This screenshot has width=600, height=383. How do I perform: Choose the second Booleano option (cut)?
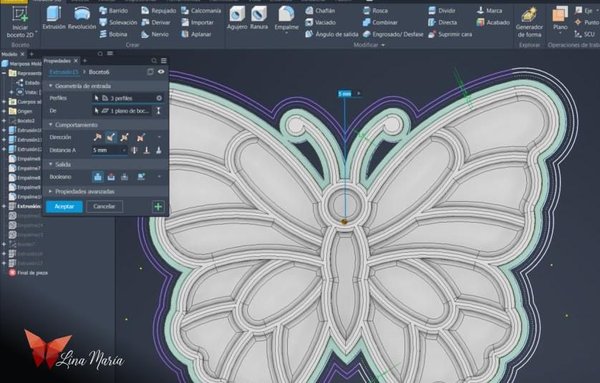click(x=111, y=176)
